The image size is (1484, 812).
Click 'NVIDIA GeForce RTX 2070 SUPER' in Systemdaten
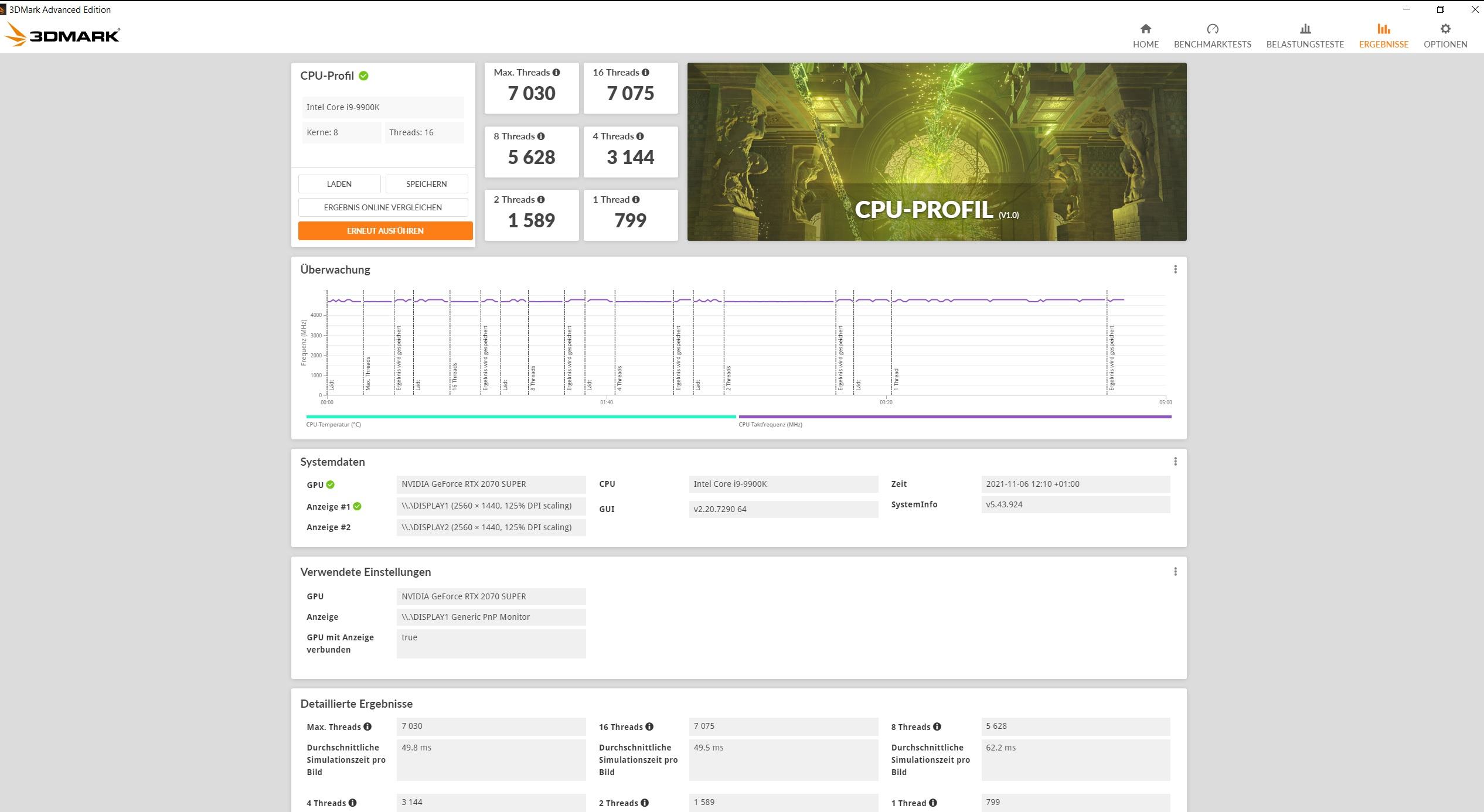(491, 485)
